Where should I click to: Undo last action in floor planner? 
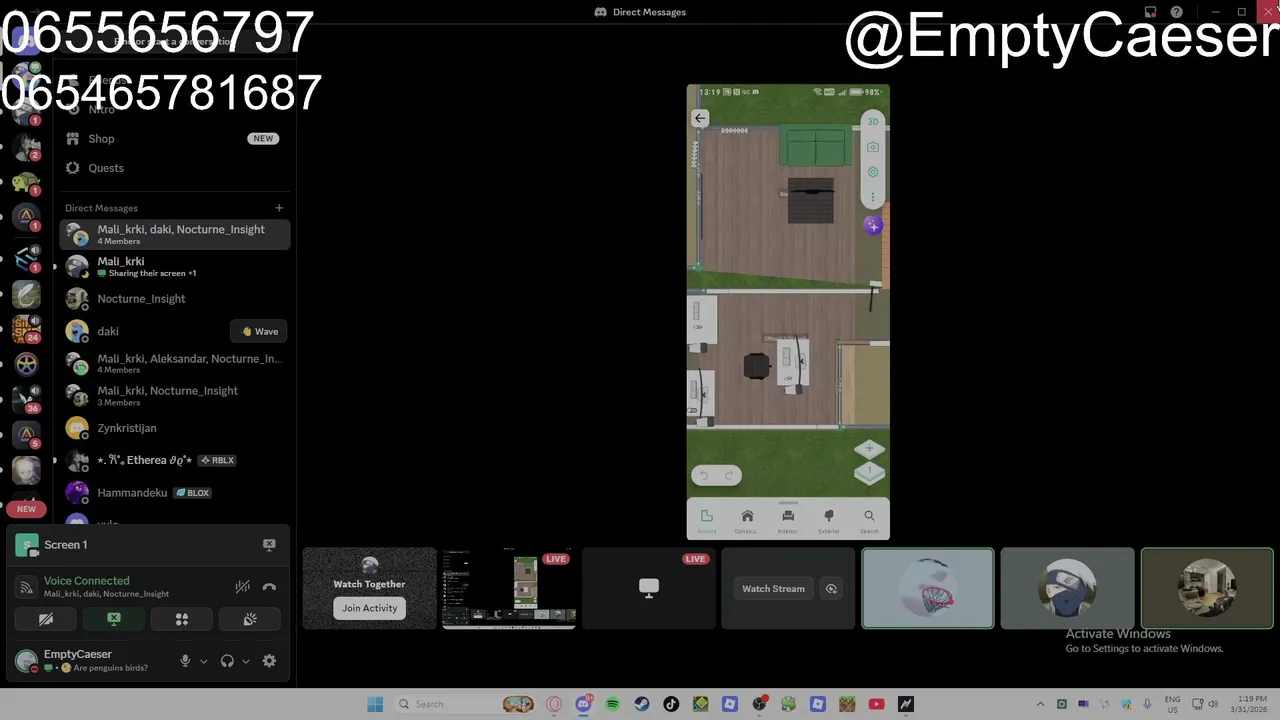pyautogui.click(x=704, y=476)
